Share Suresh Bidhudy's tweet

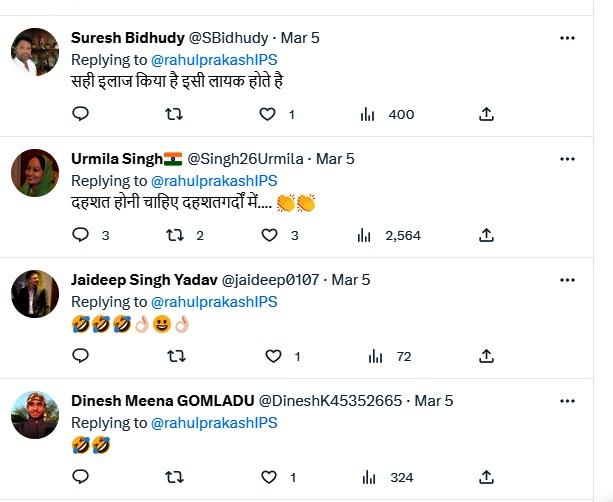click(486, 114)
